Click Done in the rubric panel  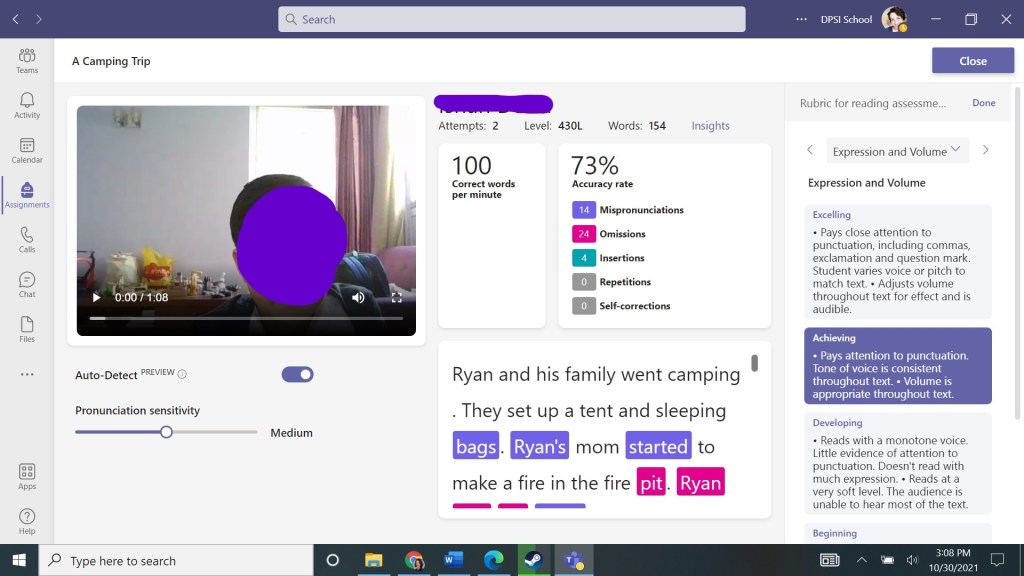[x=983, y=103]
